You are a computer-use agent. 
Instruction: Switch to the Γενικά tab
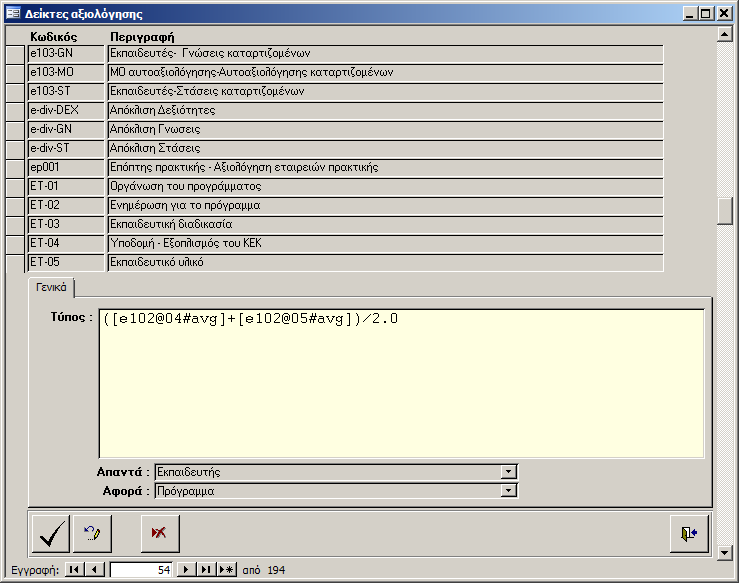(51, 287)
